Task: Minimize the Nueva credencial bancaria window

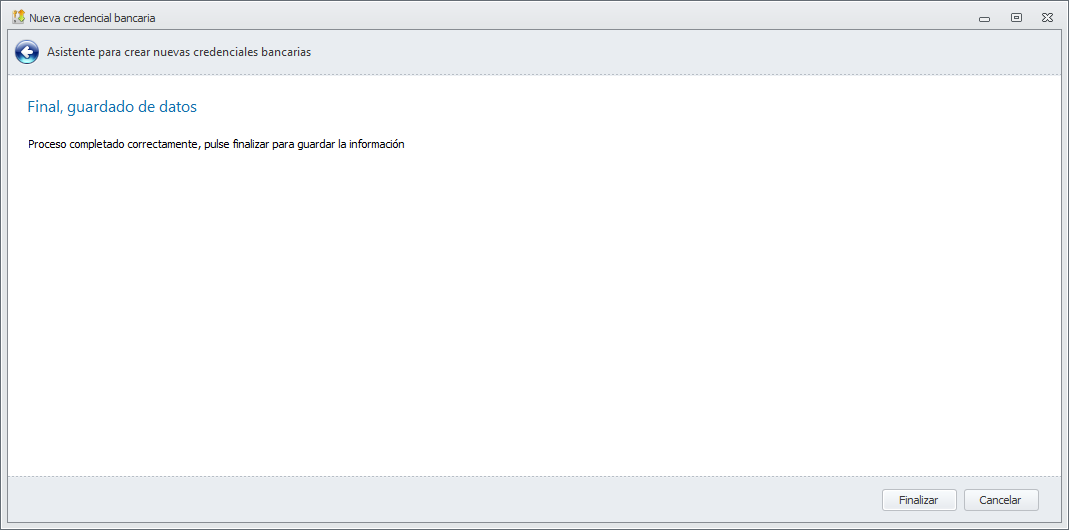Action: [x=985, y=18]
